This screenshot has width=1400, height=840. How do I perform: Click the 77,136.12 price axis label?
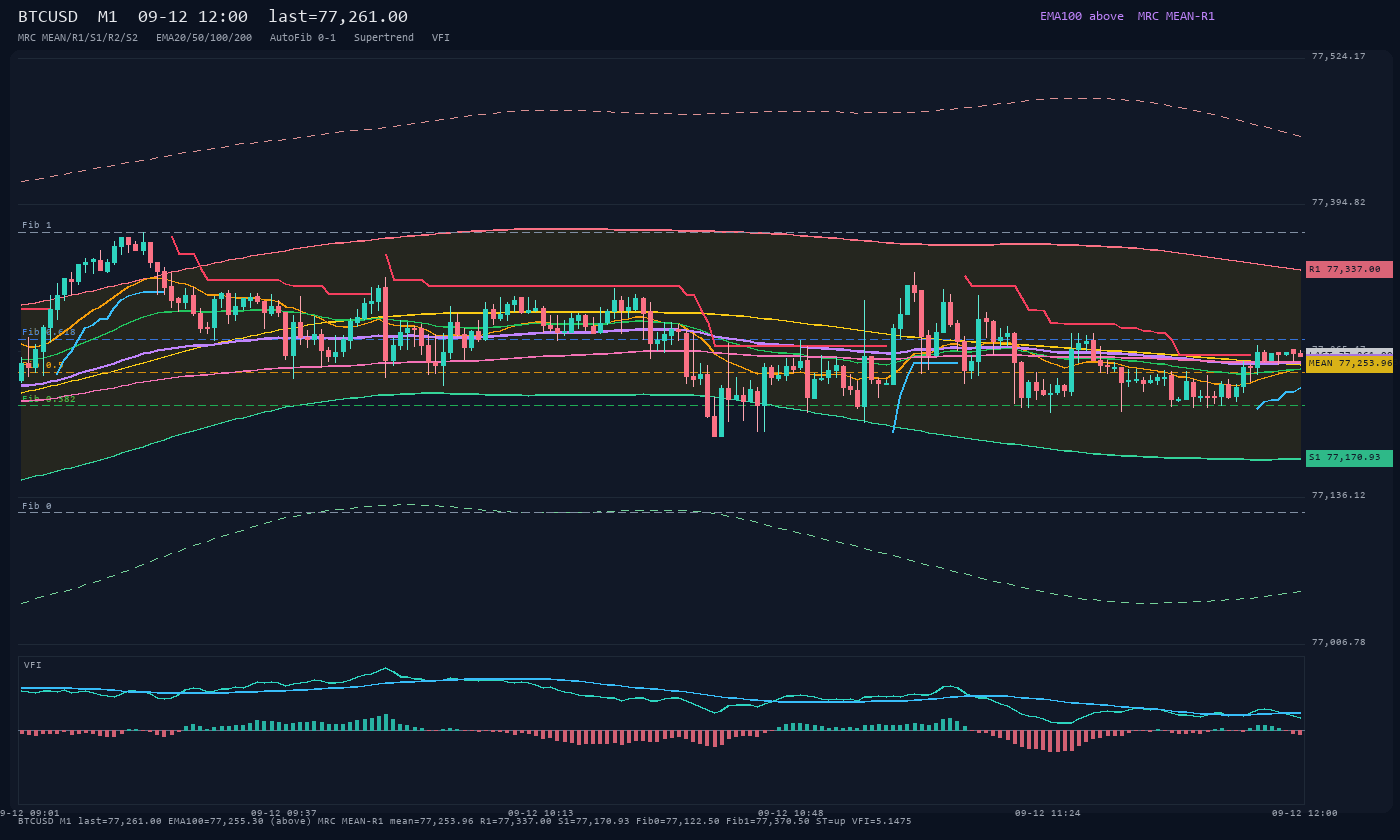pyautogui.click(x=1338, y=495)
